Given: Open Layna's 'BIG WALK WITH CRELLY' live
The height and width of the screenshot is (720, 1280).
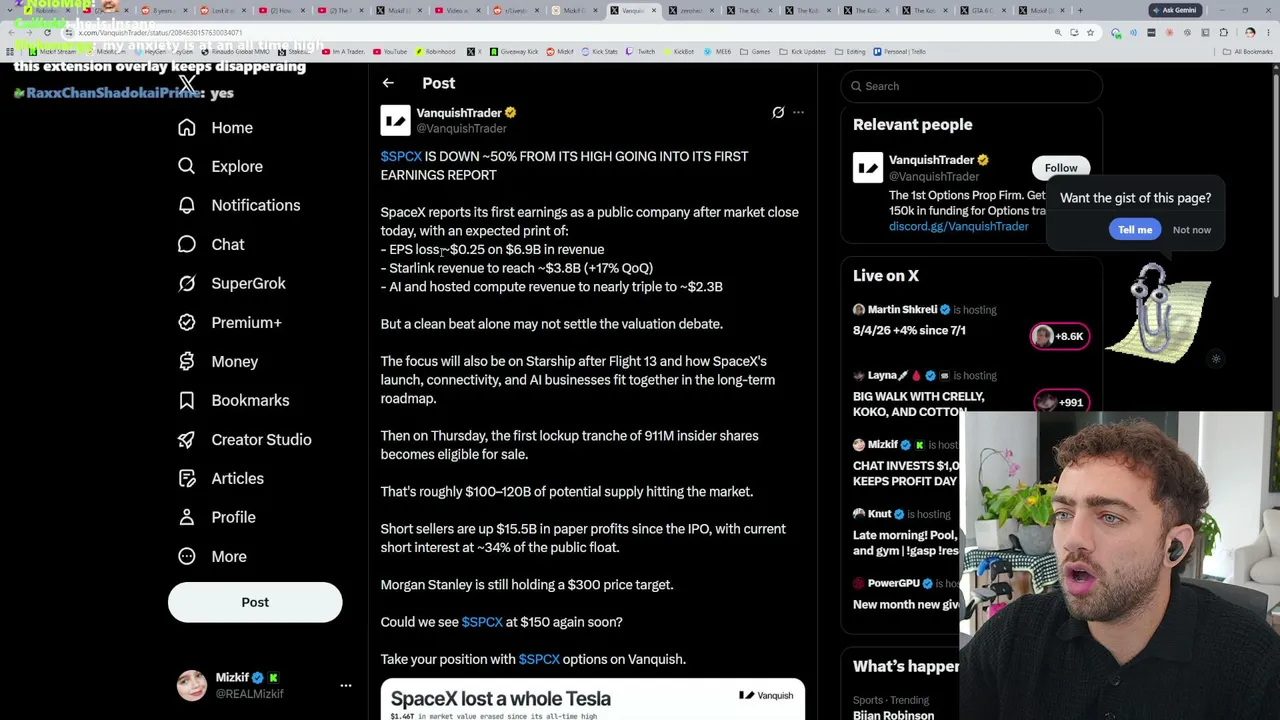Looking at the screenshot, I should (918, 404).
